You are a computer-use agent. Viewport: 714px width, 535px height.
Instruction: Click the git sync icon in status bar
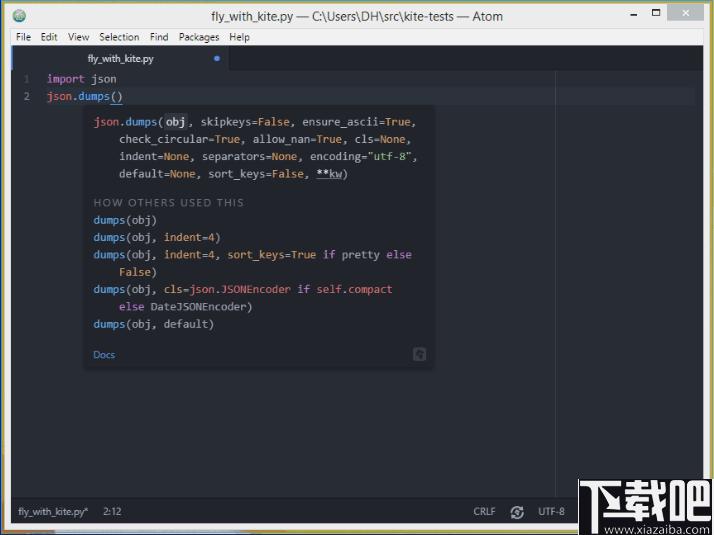coord(517,512)
